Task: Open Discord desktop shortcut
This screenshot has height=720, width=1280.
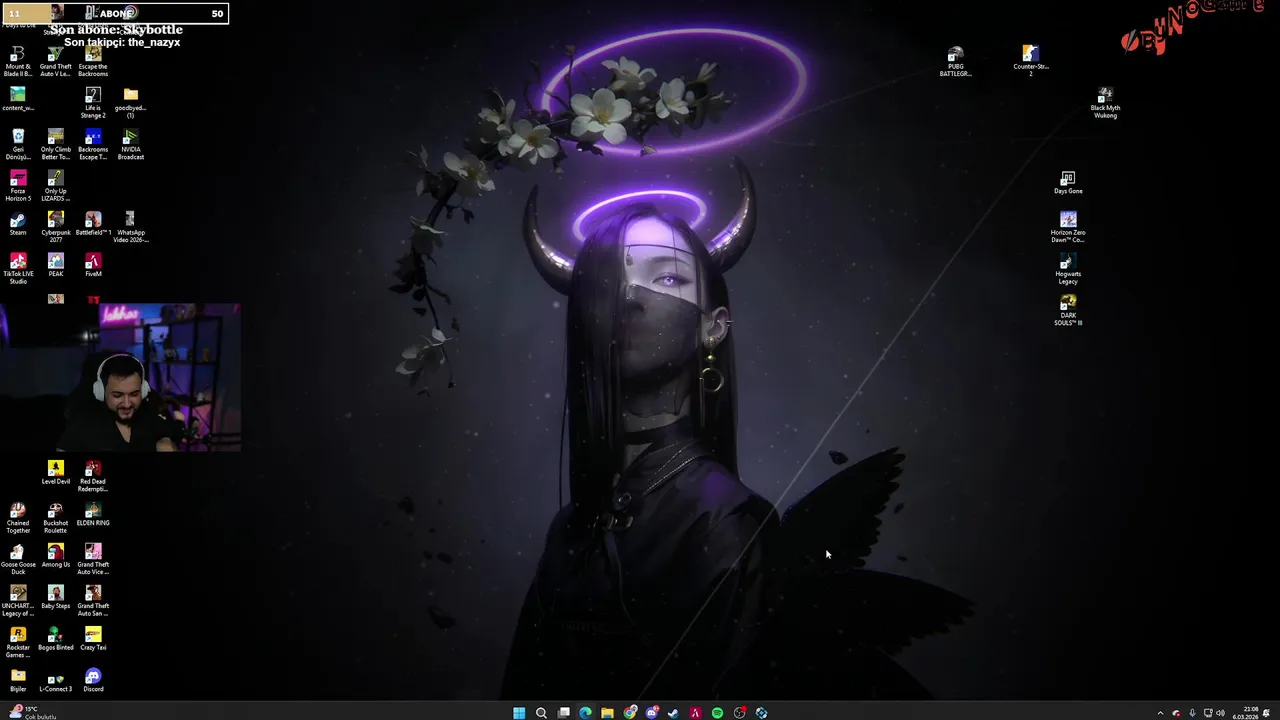Action: tap(93, 680)
